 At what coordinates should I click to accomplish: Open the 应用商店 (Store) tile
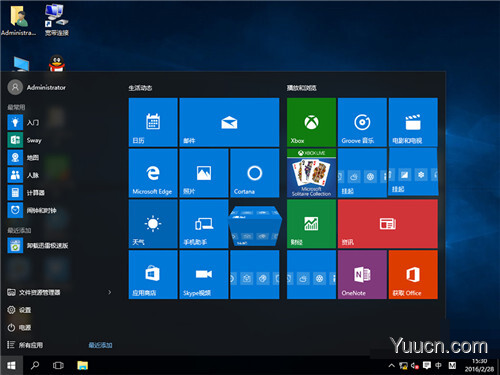pos(153,275)
